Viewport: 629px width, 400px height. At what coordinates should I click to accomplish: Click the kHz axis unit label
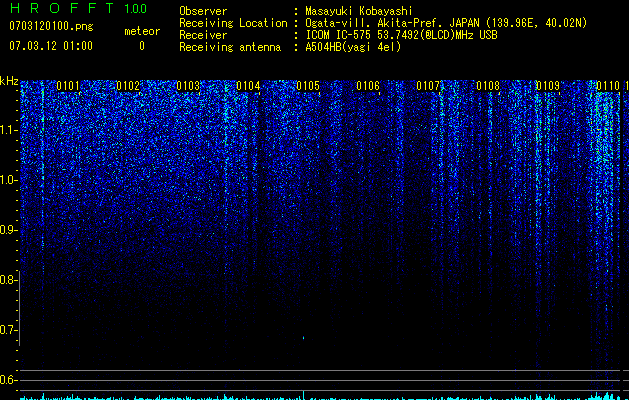[x=9, y=81]
